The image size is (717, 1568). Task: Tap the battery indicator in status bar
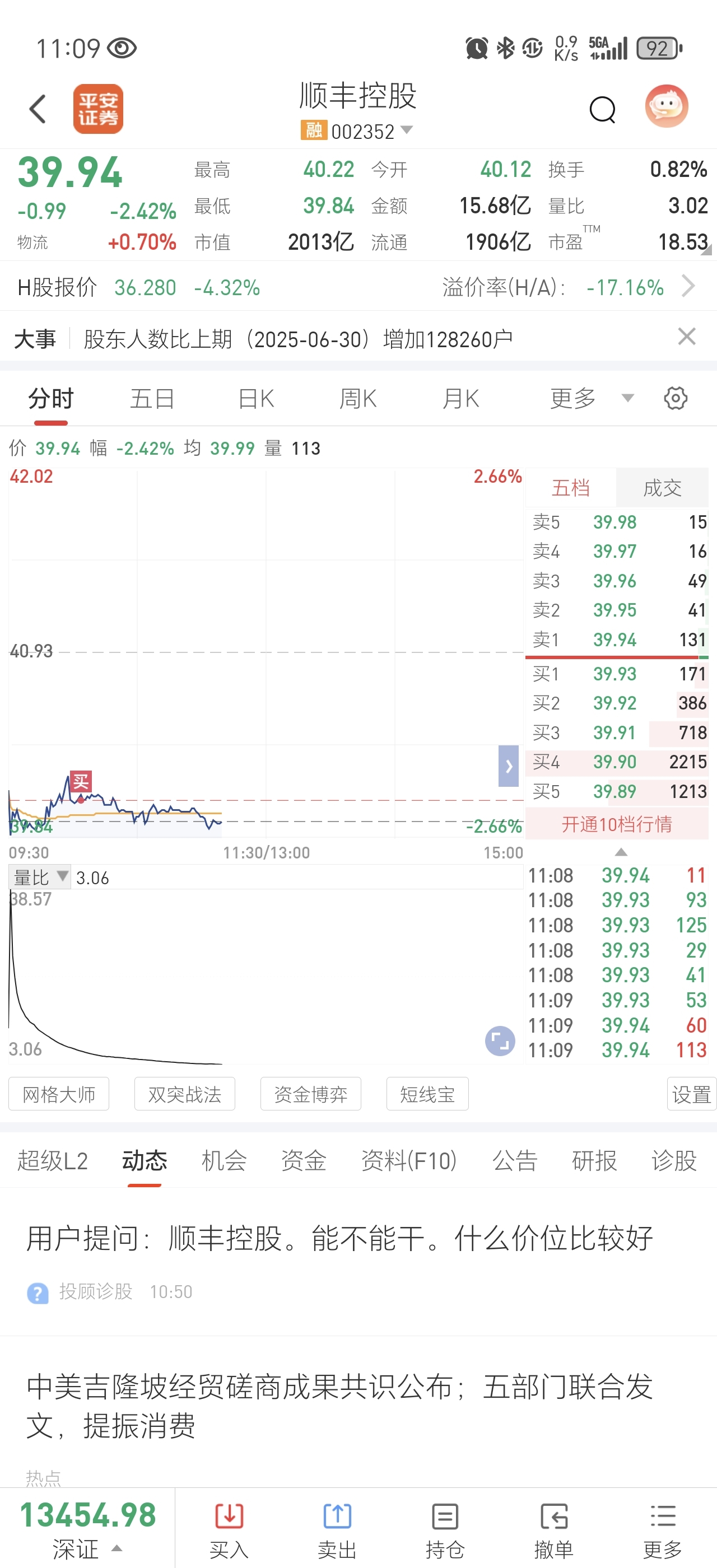(x=659, y=48)
